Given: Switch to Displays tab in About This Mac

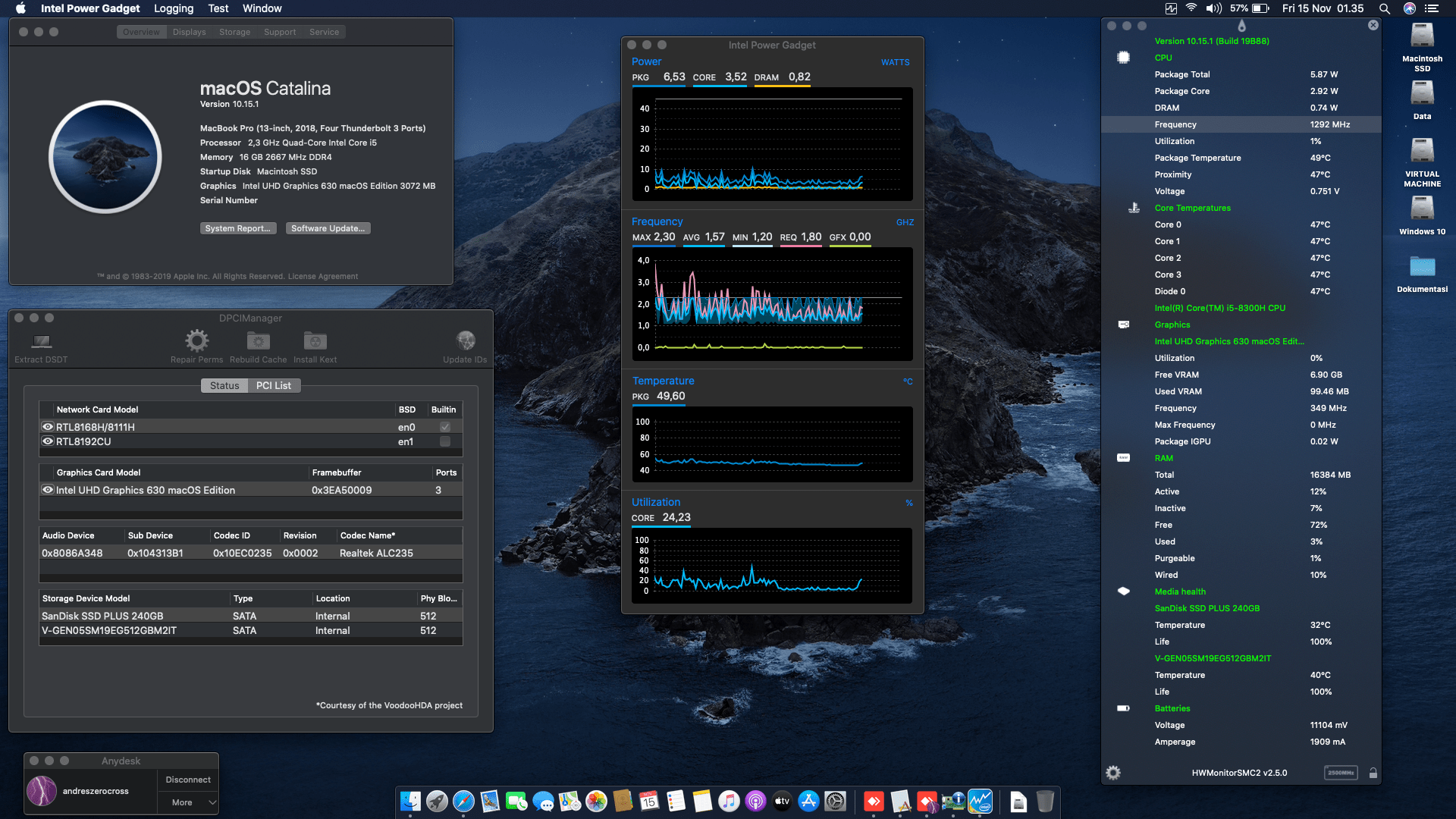Looking at the screenshot, I should [x=189, y=32].
